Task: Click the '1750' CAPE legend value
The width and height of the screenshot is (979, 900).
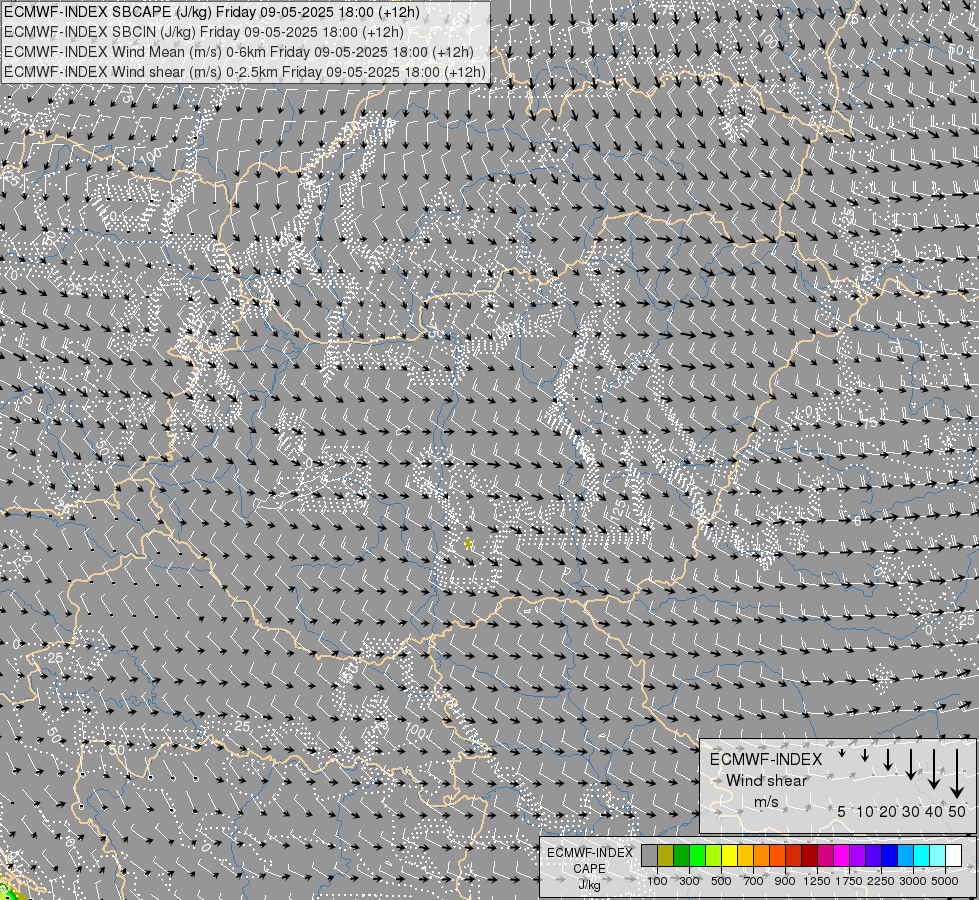Action: tap(849, 881)
